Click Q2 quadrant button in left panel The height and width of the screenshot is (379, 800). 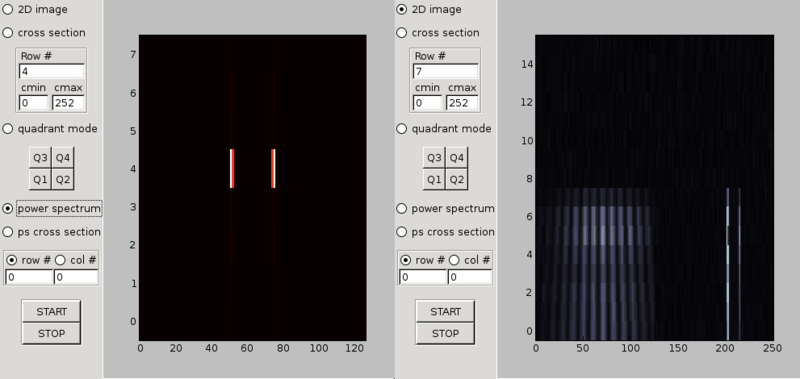[x=62, y=179]
